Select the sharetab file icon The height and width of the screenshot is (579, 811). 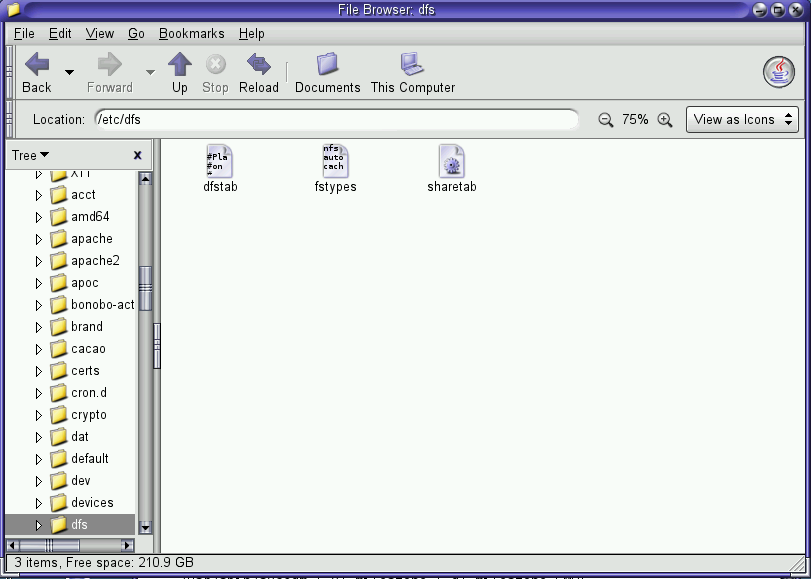[x=452, y=162]
